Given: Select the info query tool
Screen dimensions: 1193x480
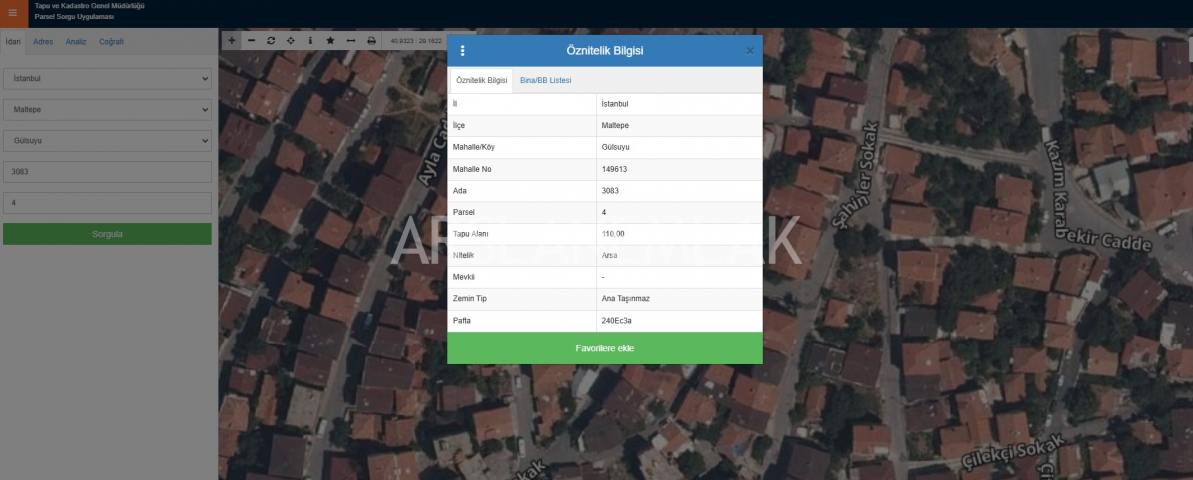Looking at the screenshot, I should click(310, 41).
